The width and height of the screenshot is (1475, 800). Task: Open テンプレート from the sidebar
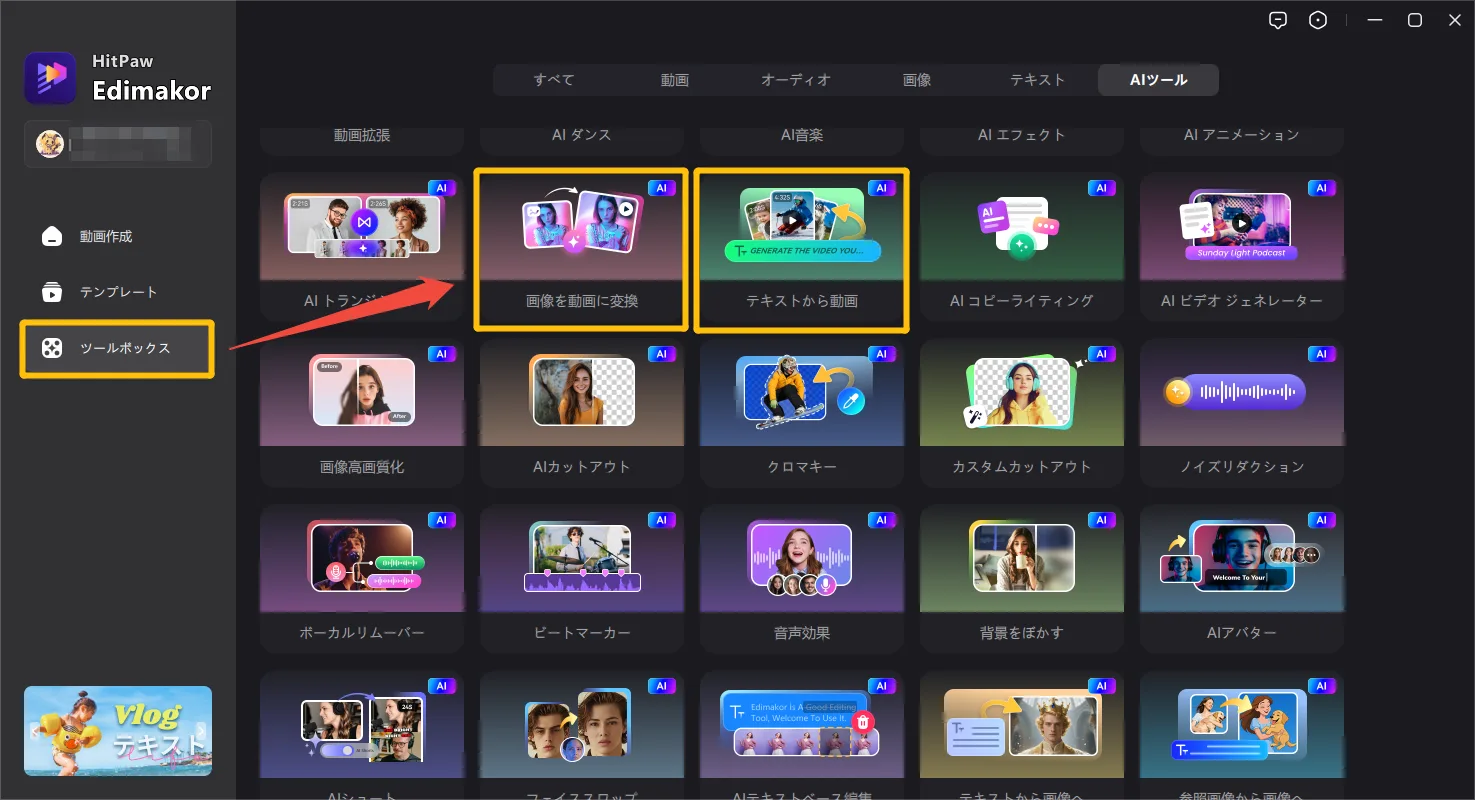click(117, 292)
